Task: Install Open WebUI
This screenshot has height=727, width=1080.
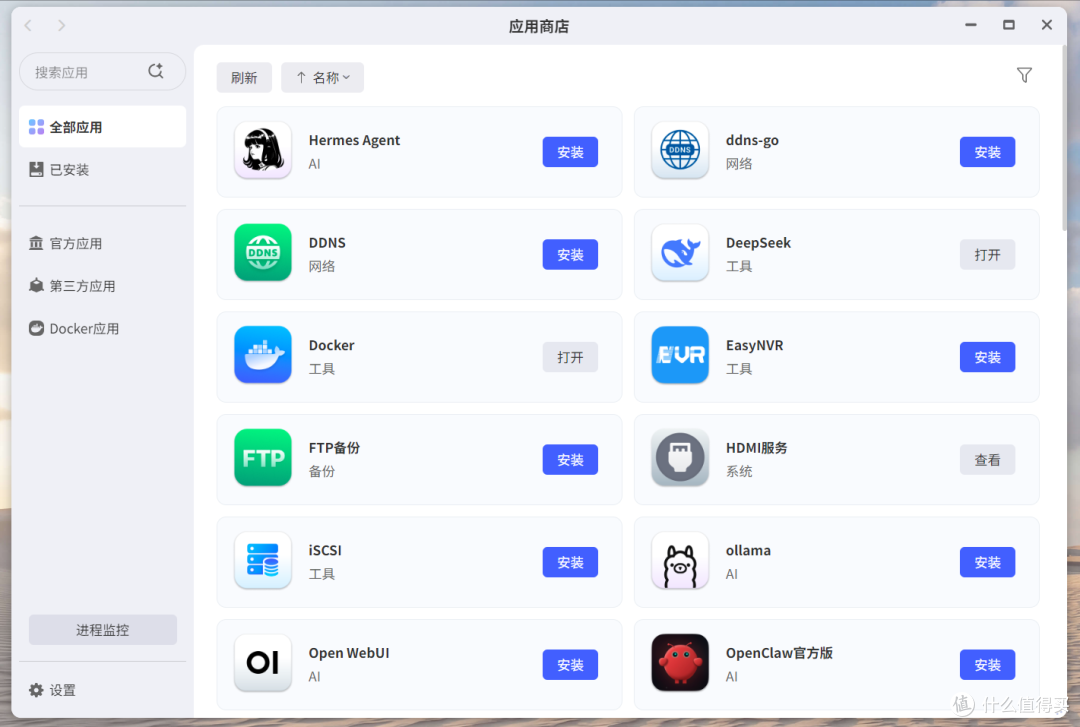Action: 570,665
